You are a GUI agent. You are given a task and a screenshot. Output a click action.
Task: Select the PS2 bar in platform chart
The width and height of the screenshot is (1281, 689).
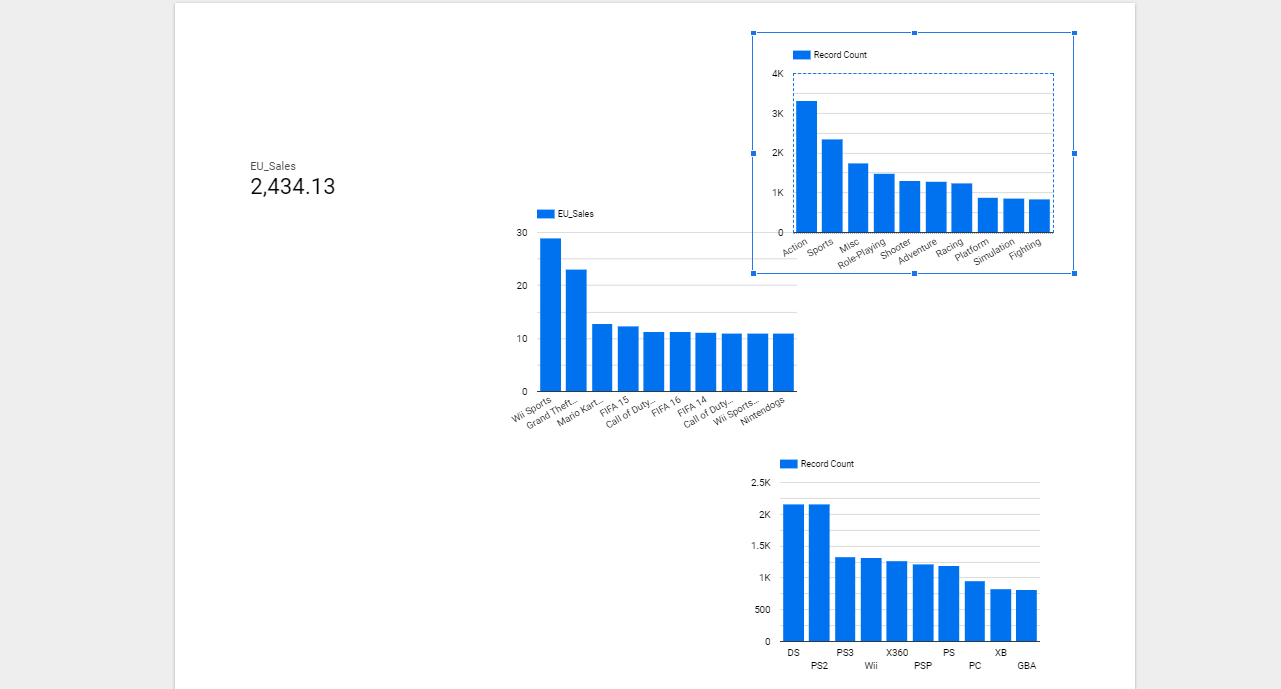(x=819, y=572)
